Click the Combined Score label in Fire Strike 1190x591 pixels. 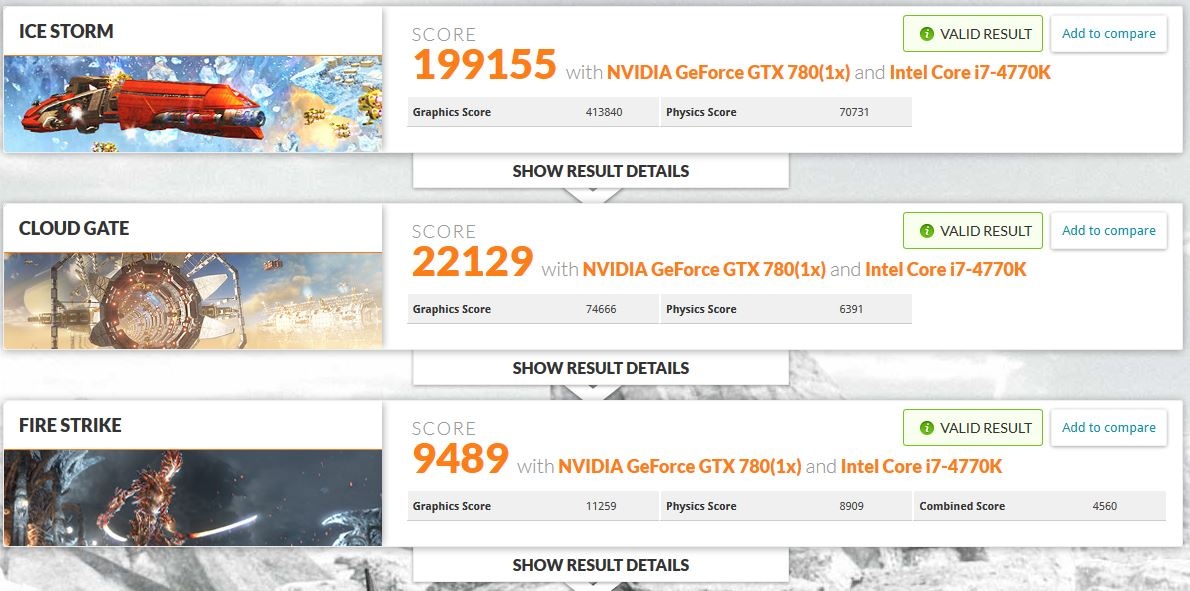point(962,506)
